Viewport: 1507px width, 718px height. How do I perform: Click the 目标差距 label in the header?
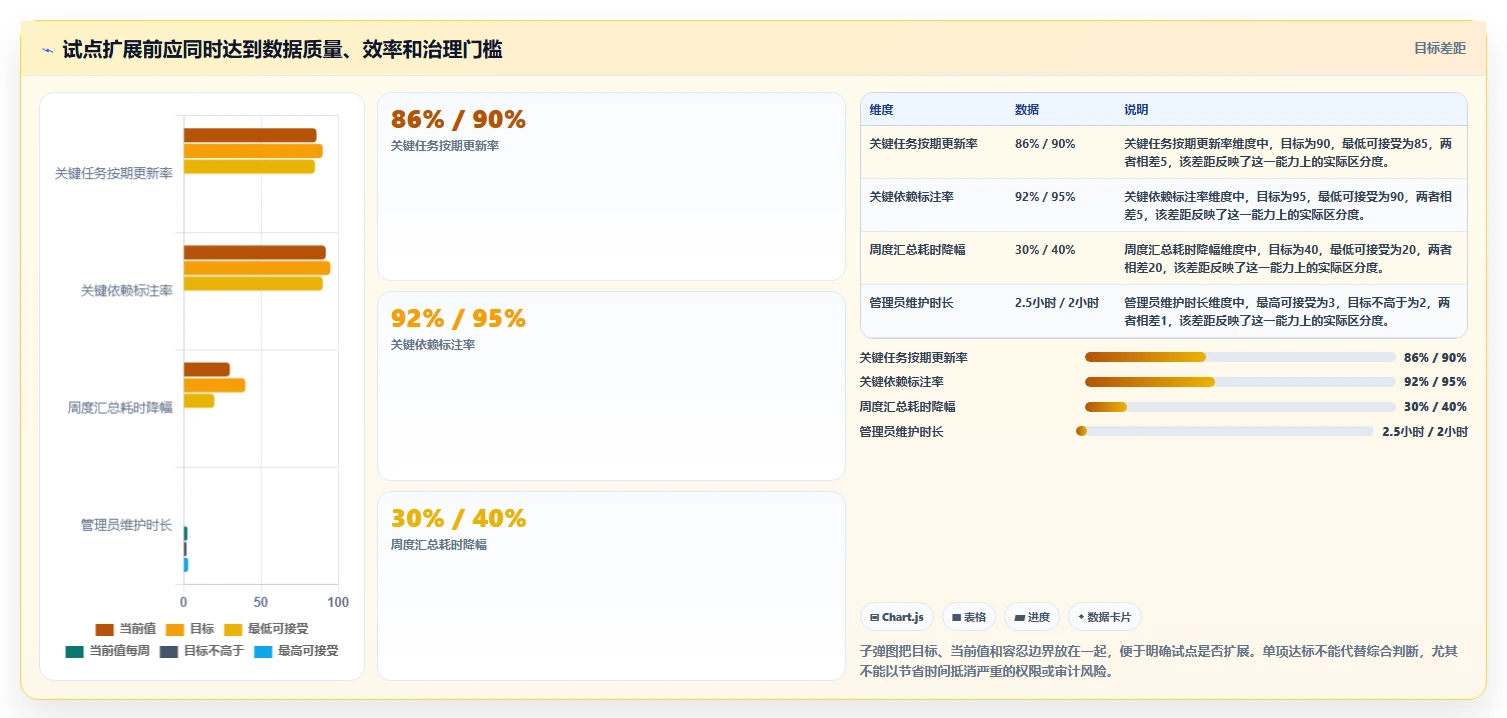coord(1439,48)
